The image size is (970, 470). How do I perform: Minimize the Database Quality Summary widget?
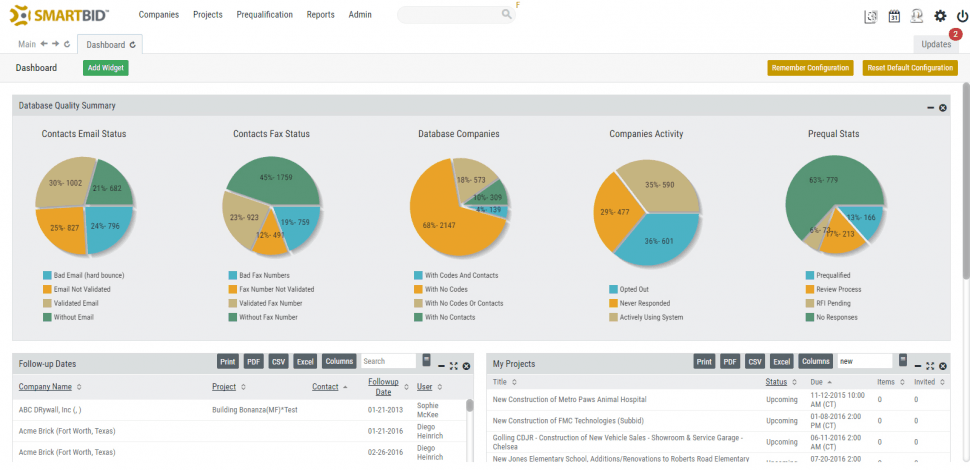coord(930,106)
